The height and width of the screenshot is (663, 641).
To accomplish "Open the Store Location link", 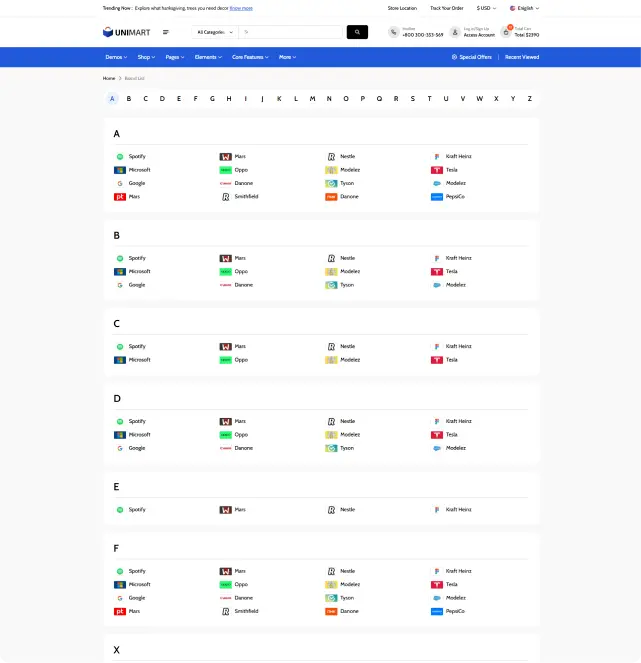I will tap(402, 7).
